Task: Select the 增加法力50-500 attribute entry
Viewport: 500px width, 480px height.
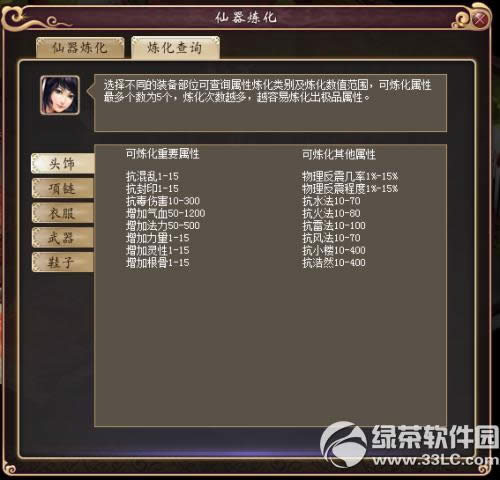Action: [163, 225]
